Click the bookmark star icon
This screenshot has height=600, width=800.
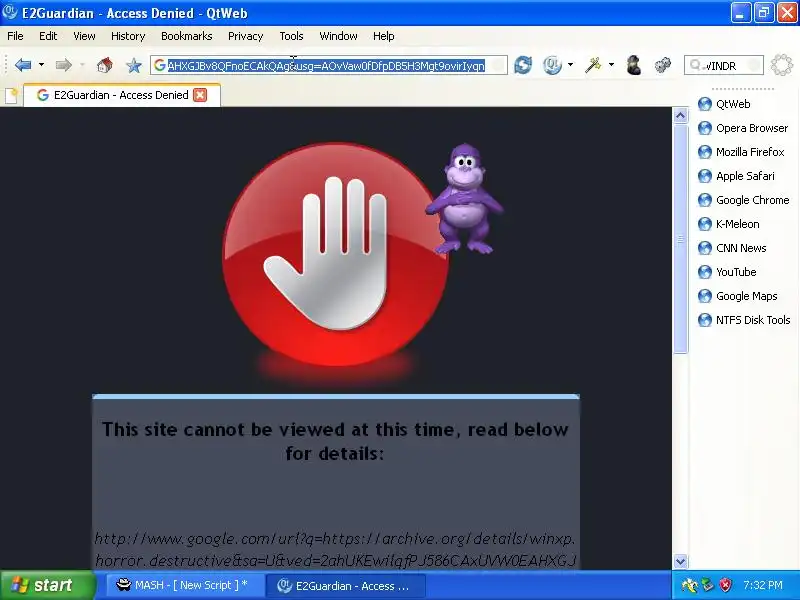134,65
